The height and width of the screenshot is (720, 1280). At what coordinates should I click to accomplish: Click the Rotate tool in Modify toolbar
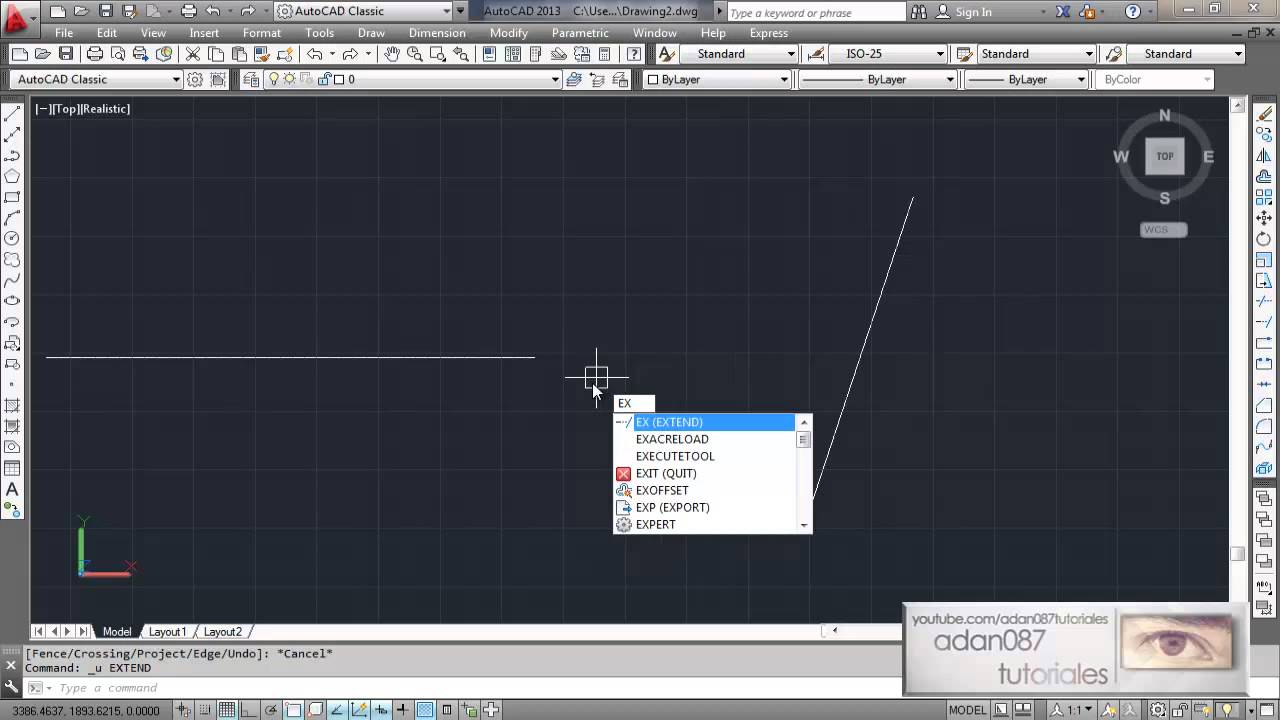pyautogui.click(x=1264, y=239)
